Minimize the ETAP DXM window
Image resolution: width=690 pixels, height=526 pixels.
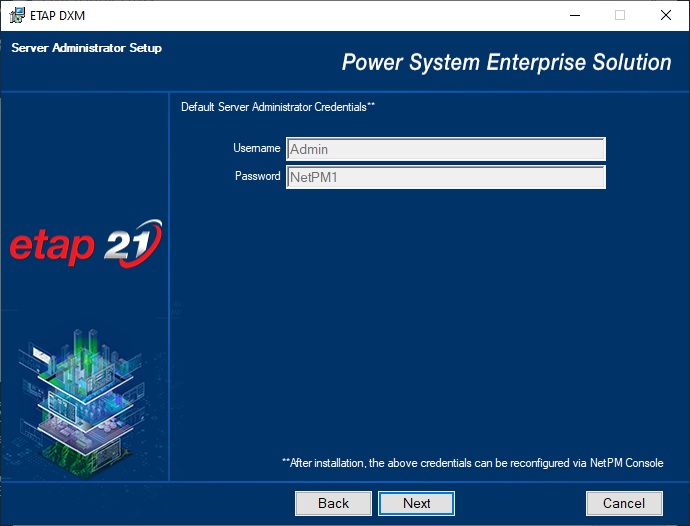coord(574,15)
